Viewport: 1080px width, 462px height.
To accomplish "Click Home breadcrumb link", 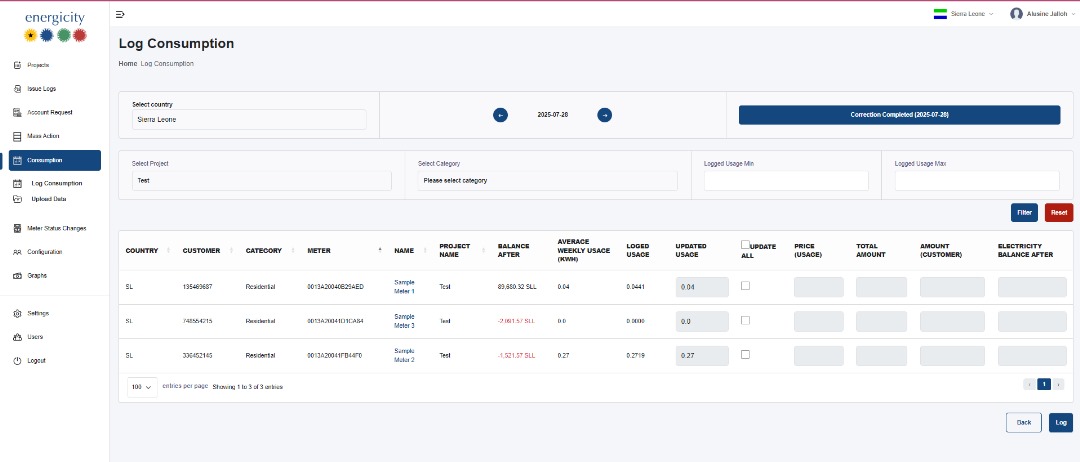I will click(x=127, y=63).
